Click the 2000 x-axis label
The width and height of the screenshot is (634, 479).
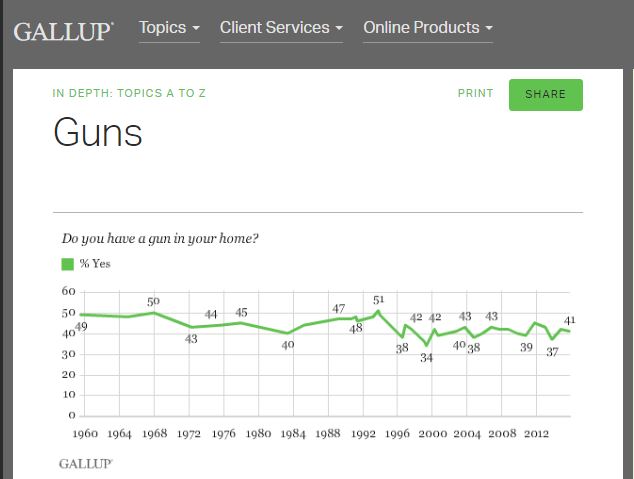433,434
